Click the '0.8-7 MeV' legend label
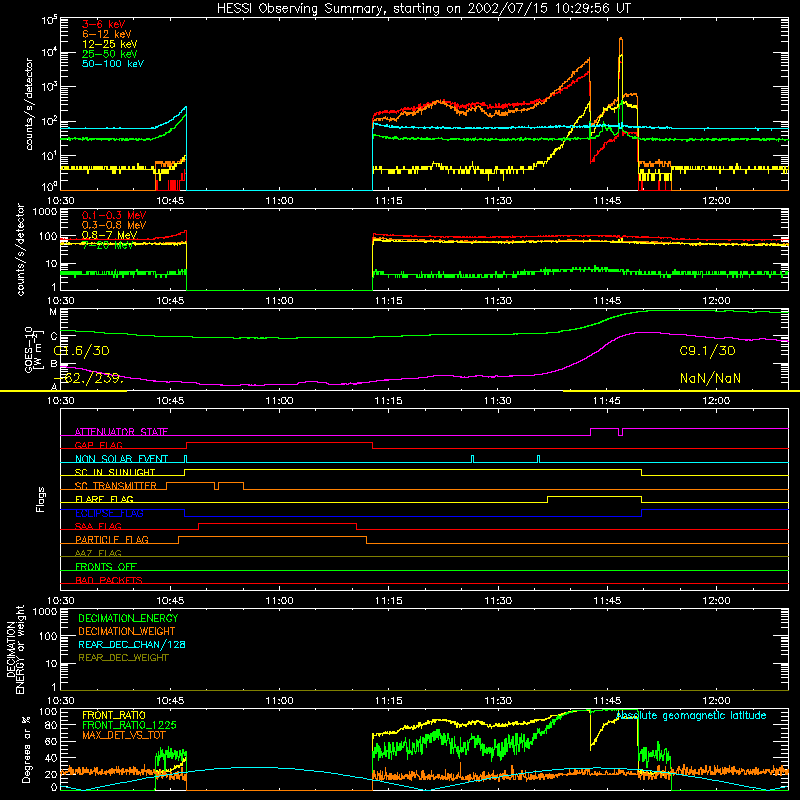Image resolution: width=800 pixels, height=800 pixels. point(110,235)
